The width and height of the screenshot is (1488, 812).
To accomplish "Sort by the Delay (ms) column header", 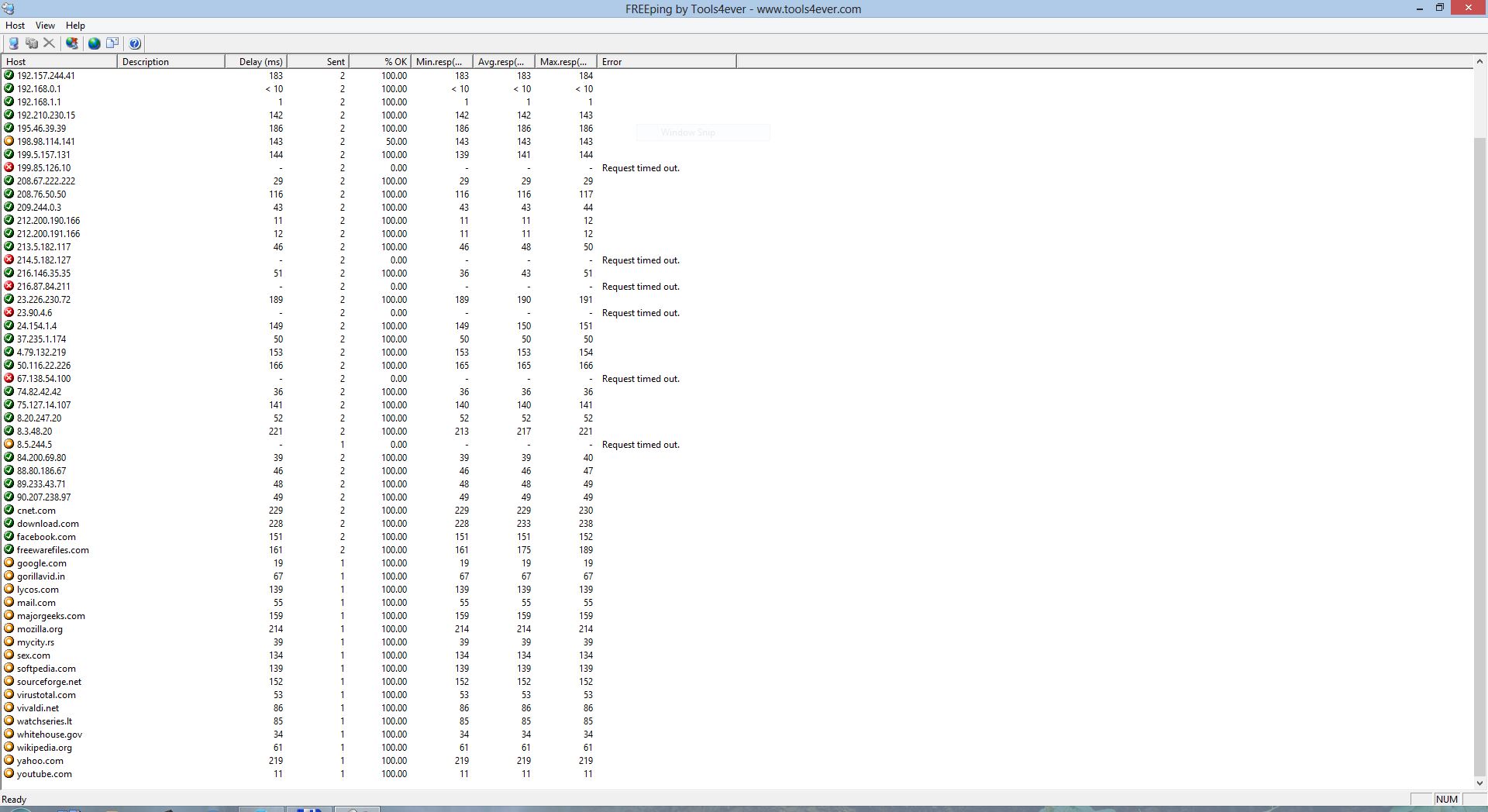I will (257, 61).
